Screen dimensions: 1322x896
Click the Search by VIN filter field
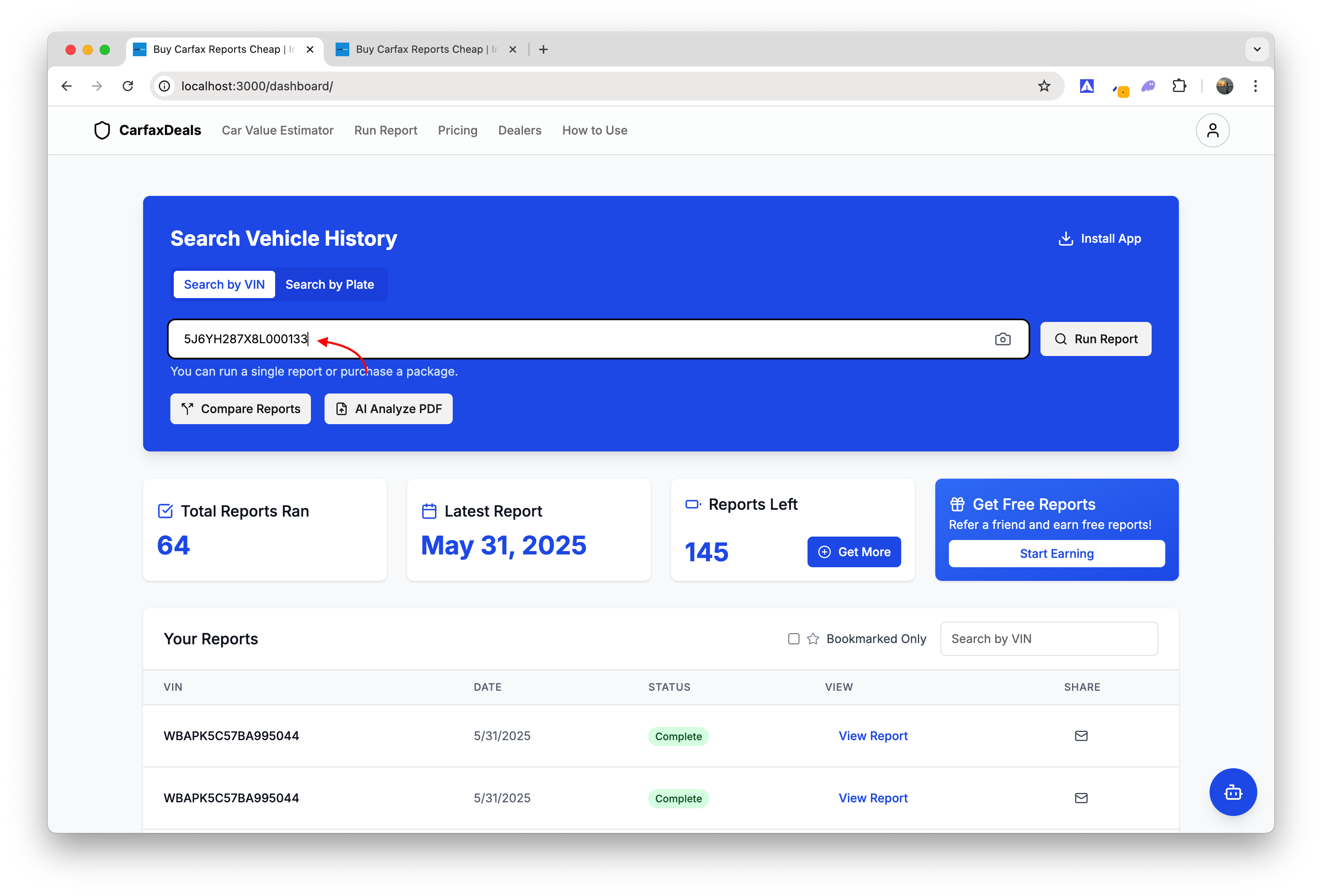click(x=1049, y=639)
